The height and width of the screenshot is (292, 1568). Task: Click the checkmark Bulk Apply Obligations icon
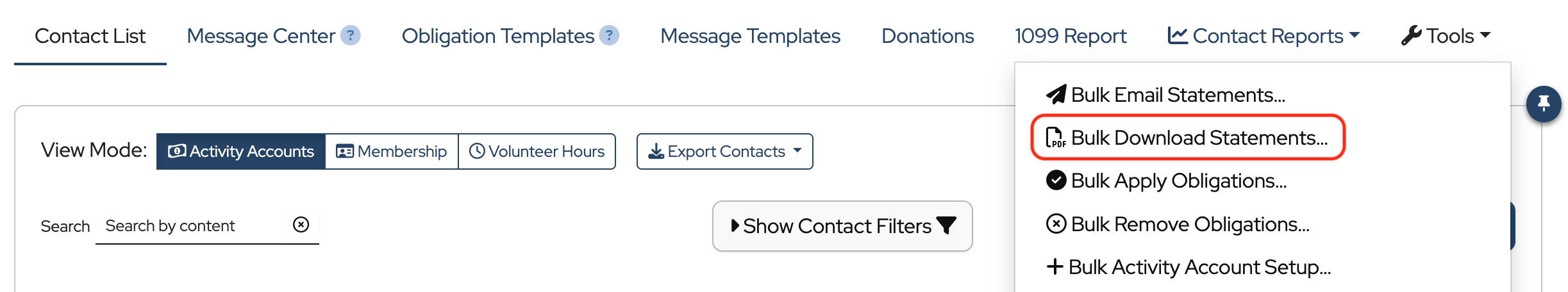(1056, 181)
